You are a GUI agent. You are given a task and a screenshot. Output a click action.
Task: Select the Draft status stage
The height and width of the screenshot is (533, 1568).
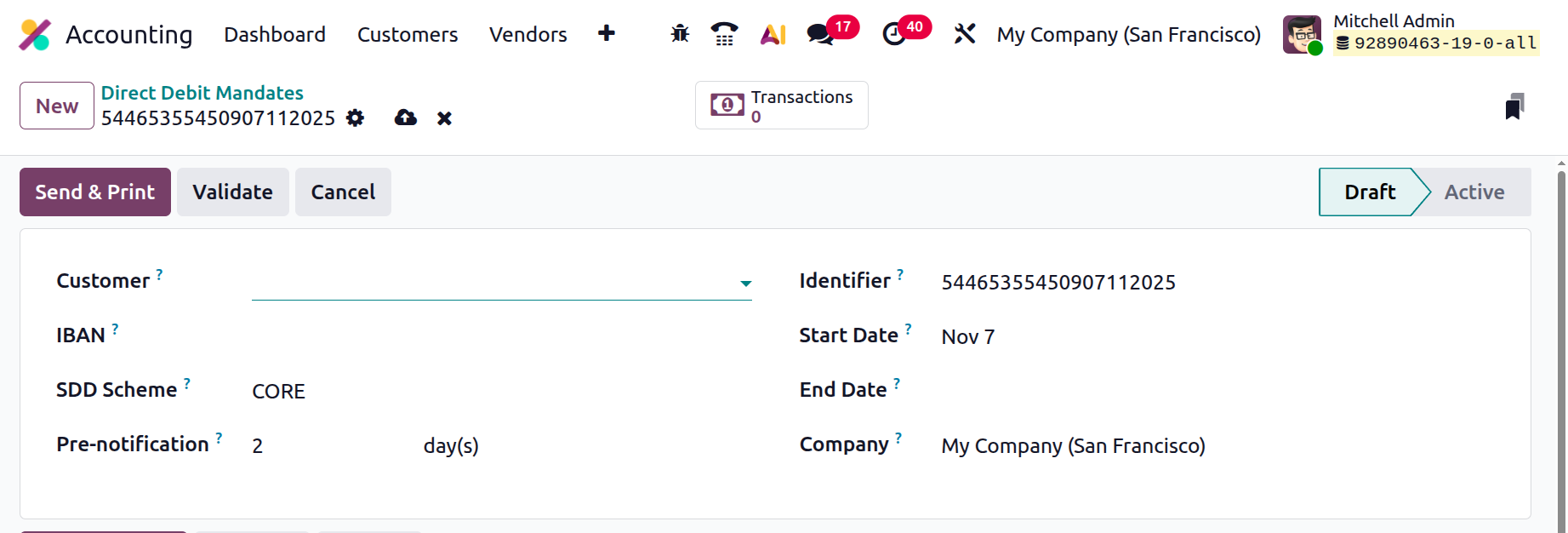[1369, 192]
